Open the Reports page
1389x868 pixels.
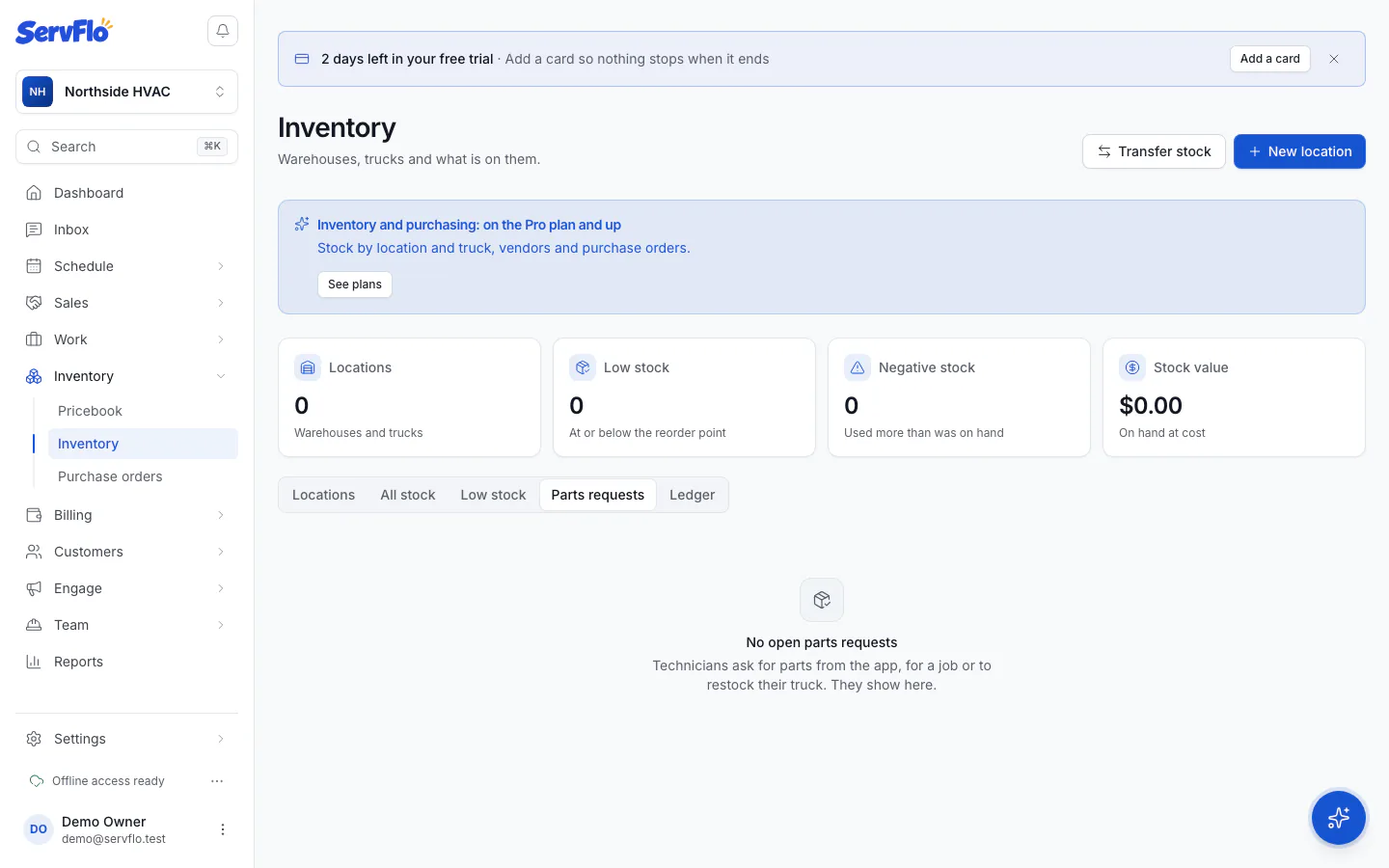click(x=126, y=662)
